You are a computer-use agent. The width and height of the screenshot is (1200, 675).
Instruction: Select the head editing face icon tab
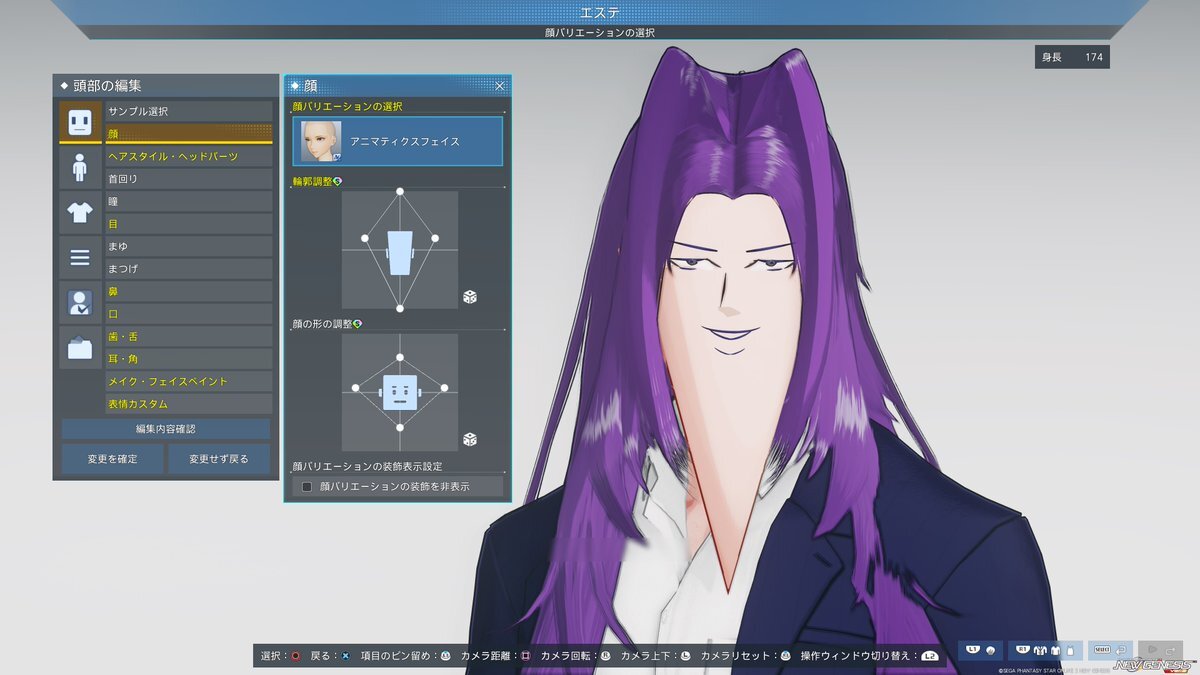(80, 122)
